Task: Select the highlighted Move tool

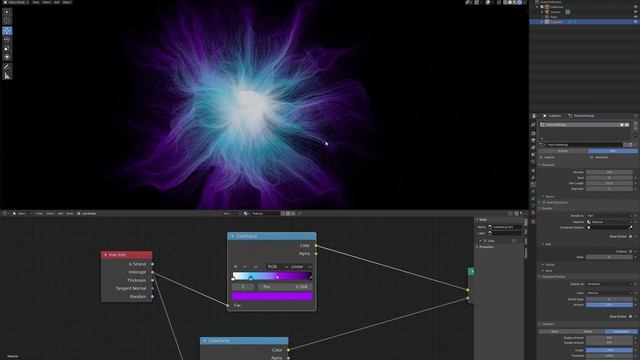Action: [7, 31]
